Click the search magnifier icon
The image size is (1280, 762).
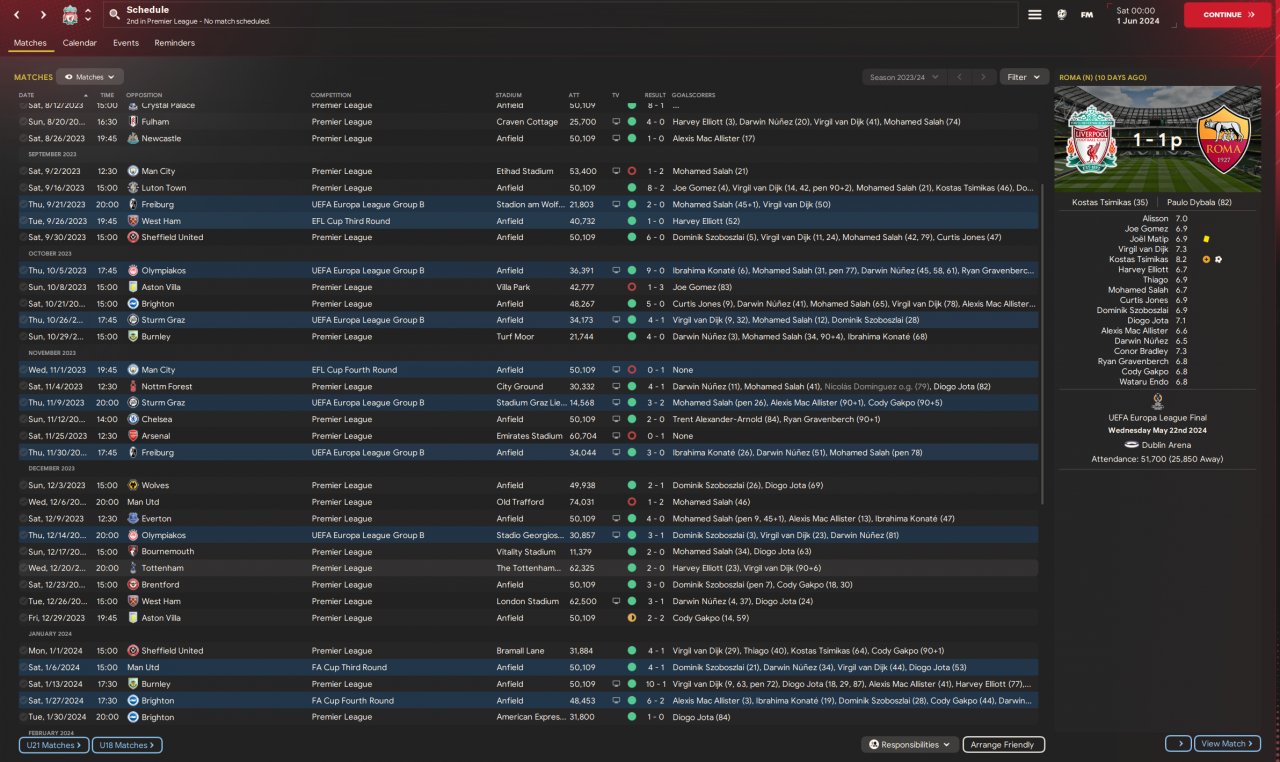point(114,15)
